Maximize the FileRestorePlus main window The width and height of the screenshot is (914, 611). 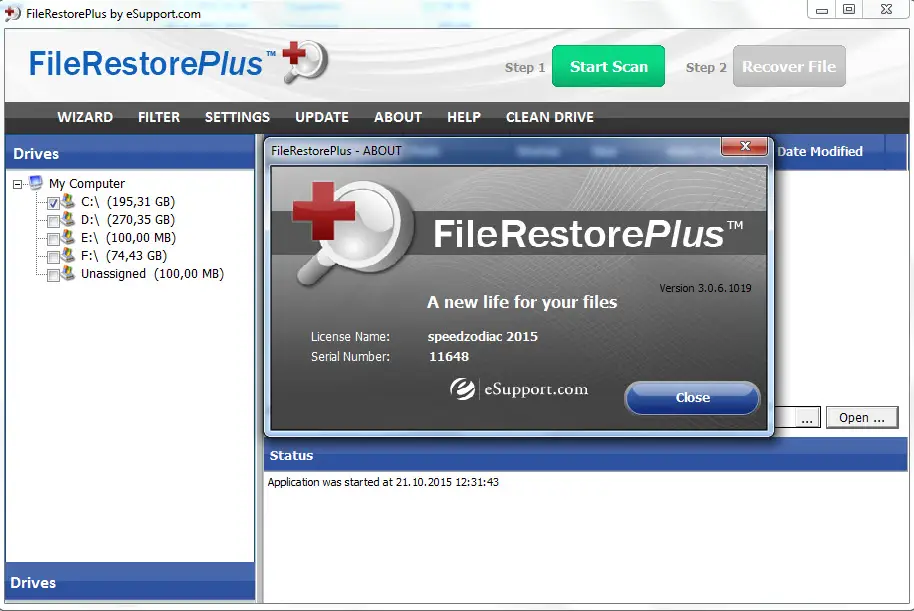point(849,10)
